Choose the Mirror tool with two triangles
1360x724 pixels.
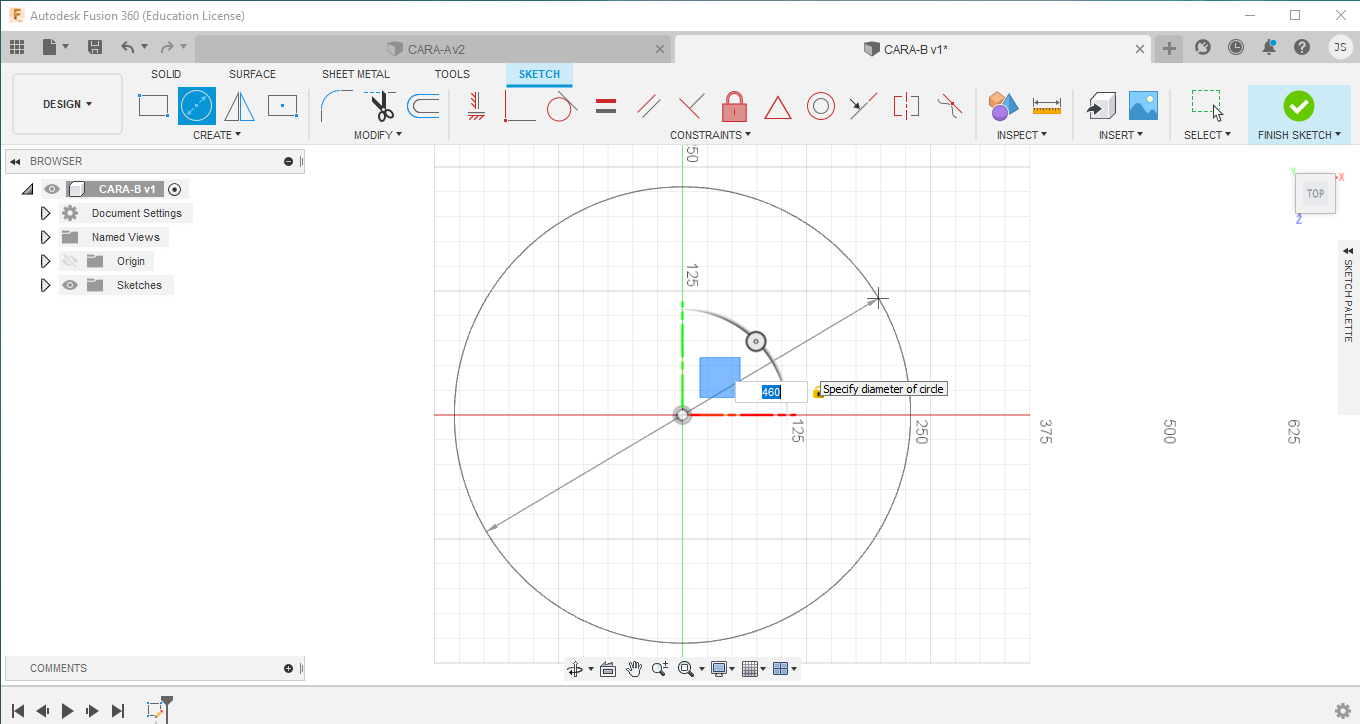pos(239,105)
